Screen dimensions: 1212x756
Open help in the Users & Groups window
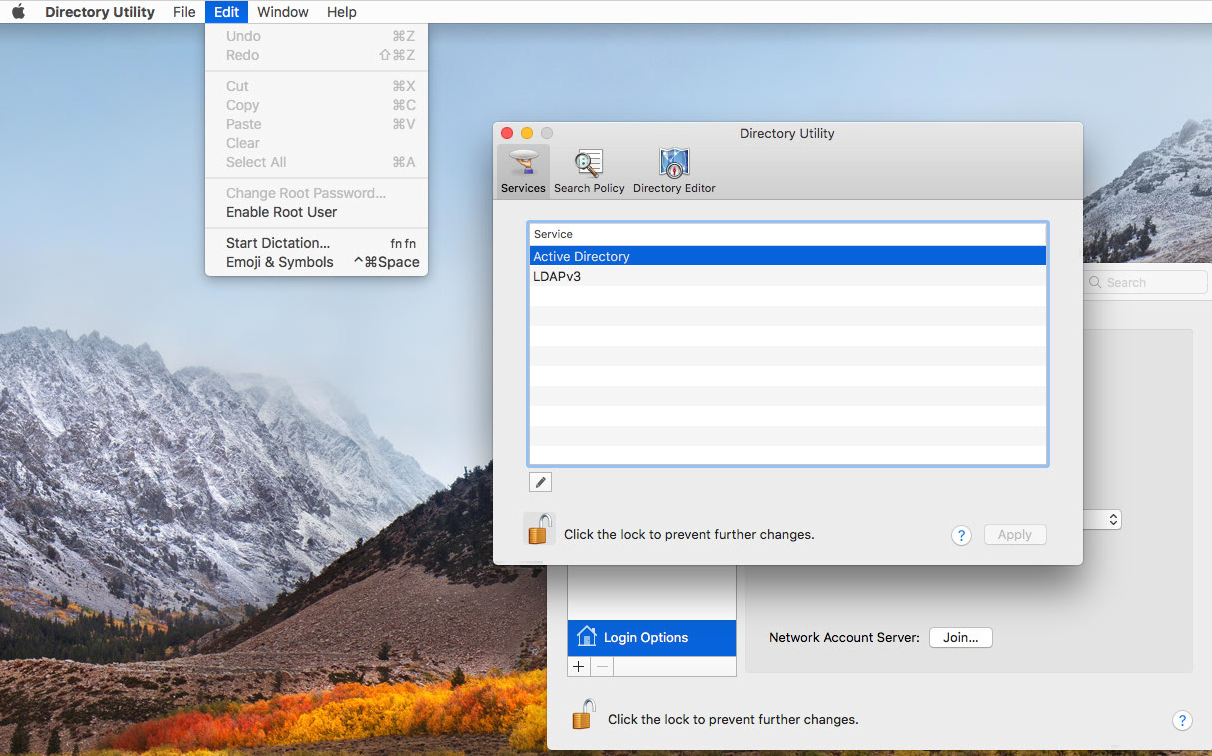(x=1181, y=720)
